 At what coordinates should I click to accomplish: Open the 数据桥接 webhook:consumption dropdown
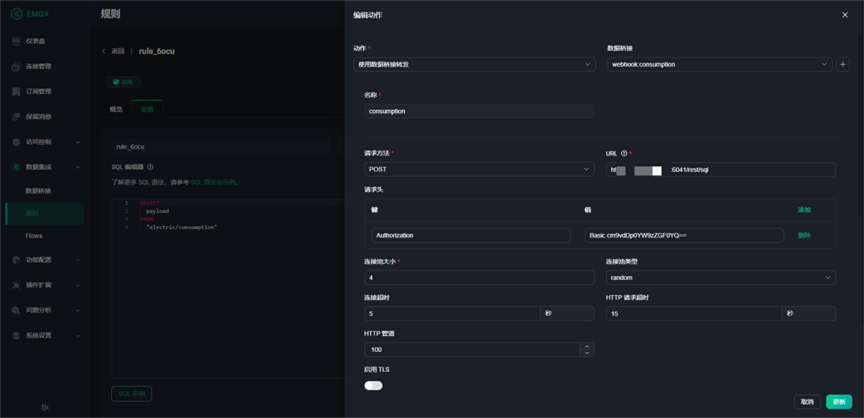[x=719, y=64]
